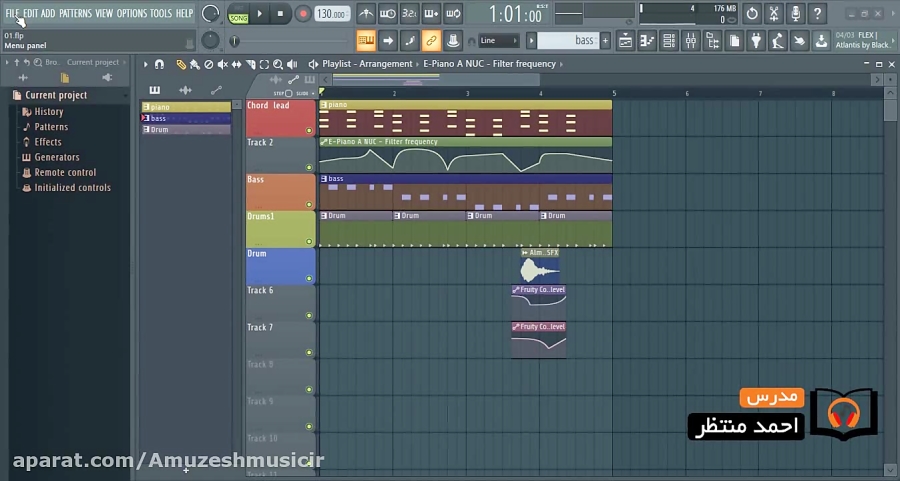The height and width of the screenshot is (481, 900).
Task: Open the Line snap dropdown
Action: pyautogui.click(x=499, y=41)
